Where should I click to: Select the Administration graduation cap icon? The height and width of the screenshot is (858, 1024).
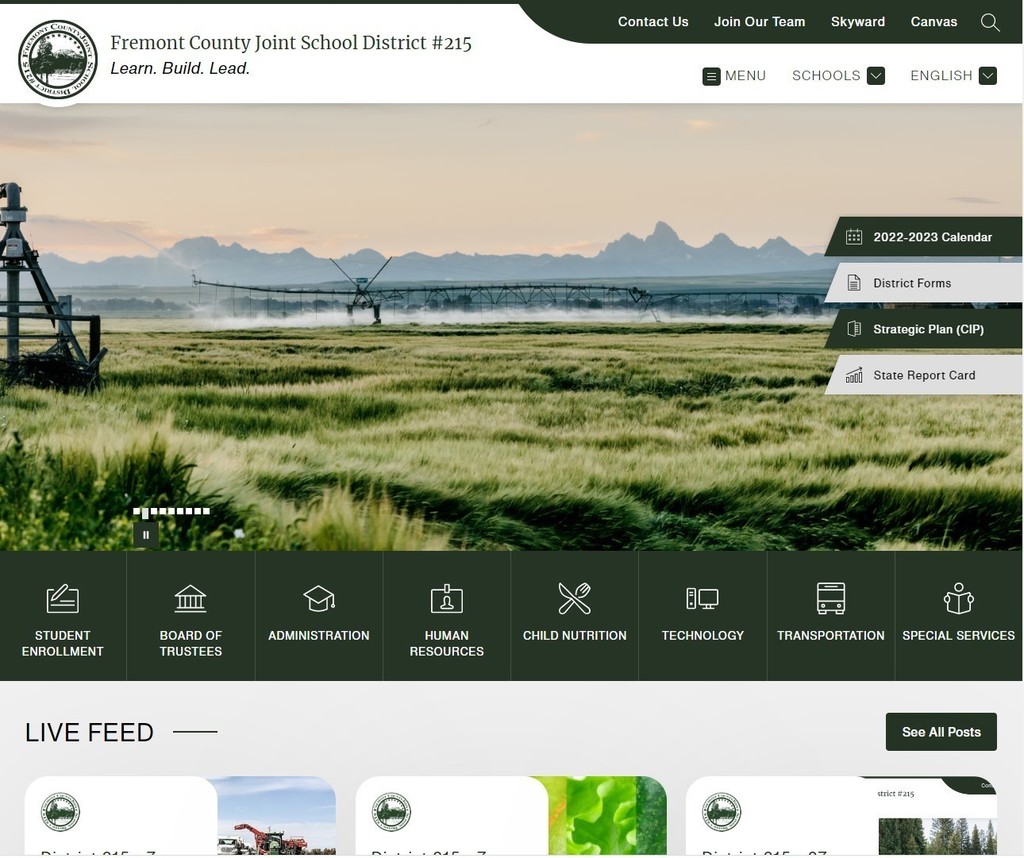tap(318, 599)
